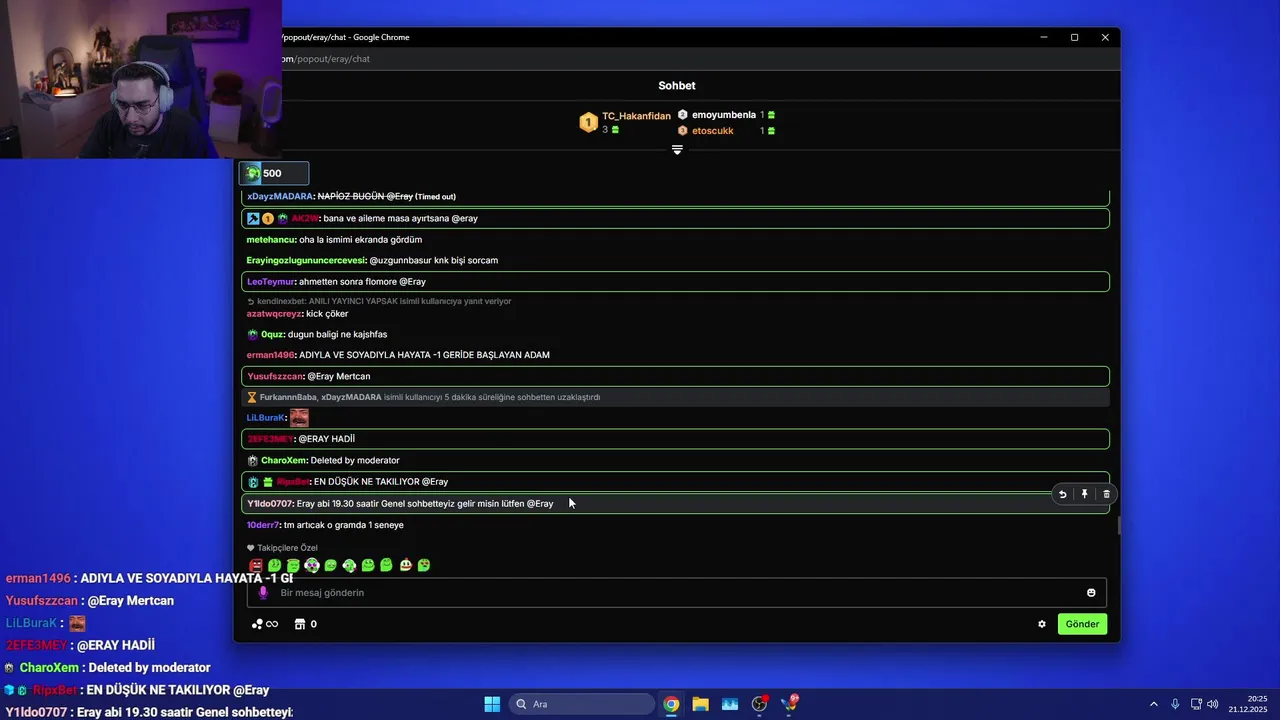Click the metehancu username
This screenshot has width=1280, height=720.
[271, 240]
